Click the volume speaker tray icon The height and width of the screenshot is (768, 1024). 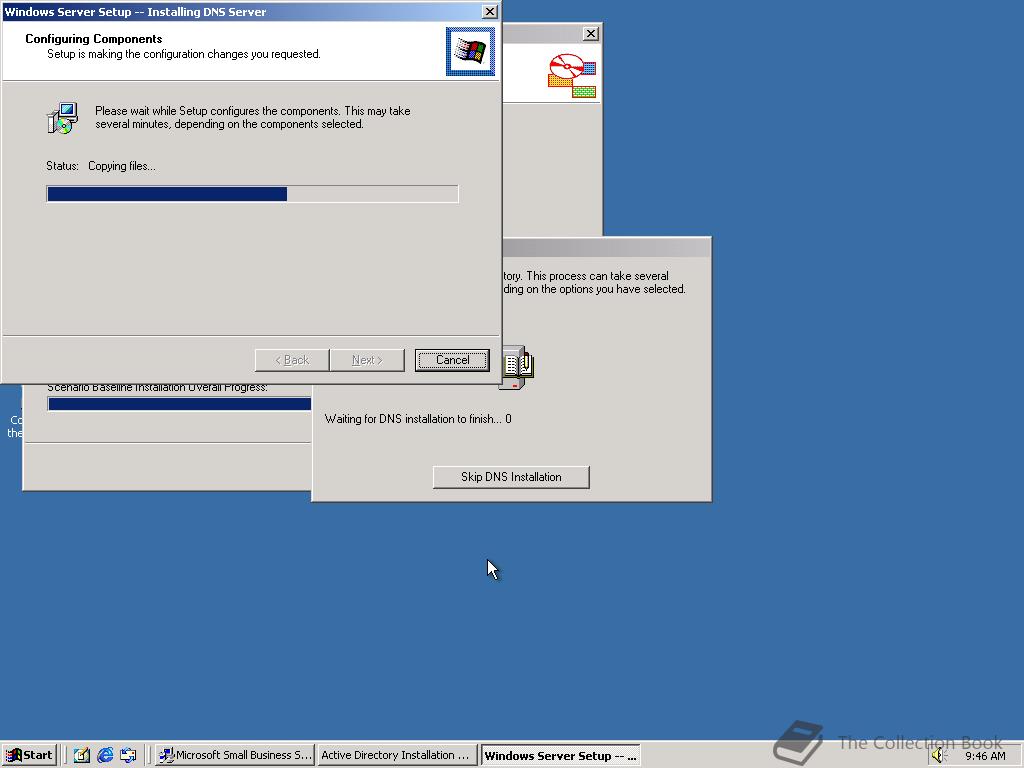(x=939, y=756)
